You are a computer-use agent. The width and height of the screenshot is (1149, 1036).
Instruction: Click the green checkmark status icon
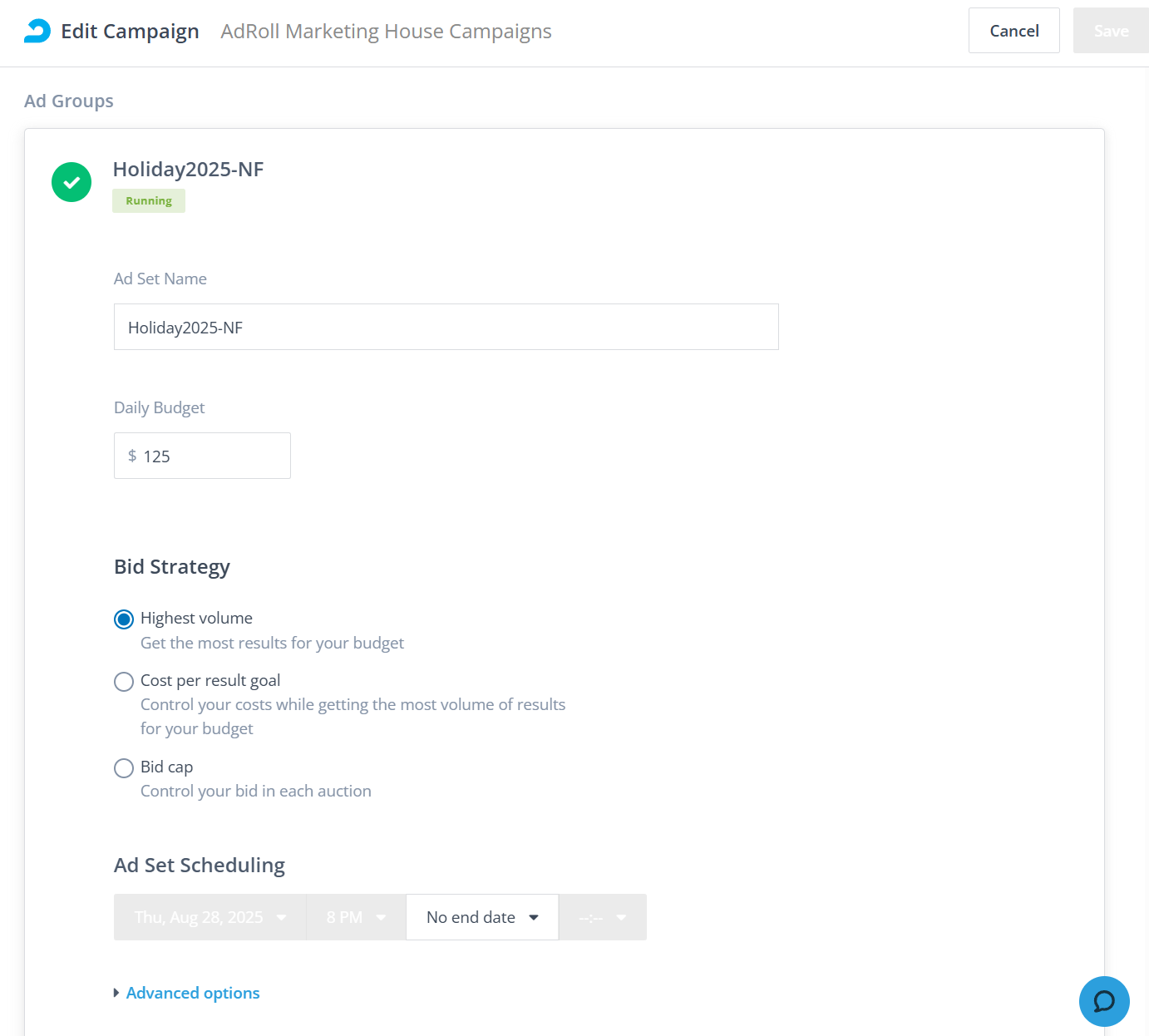(x=72, y=182)
